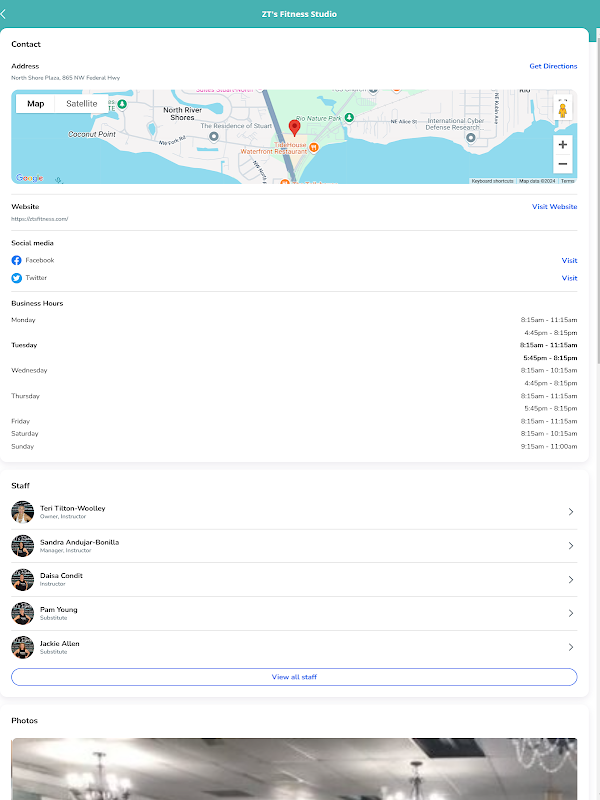
Task: Select the Map view tab
Action: 35,104
